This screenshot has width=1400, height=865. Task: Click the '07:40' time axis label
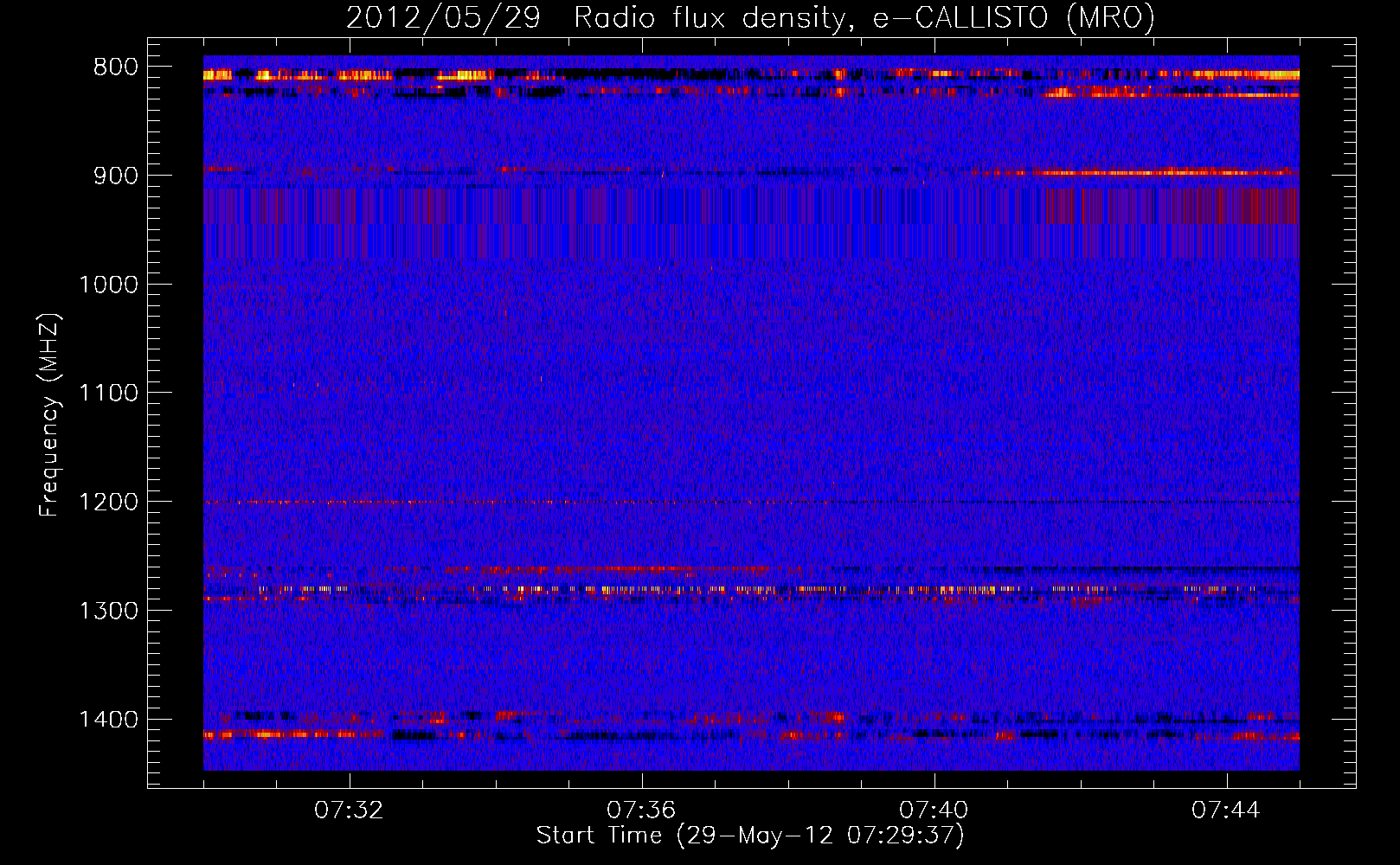pyautogui.click(x=934, y=811)
